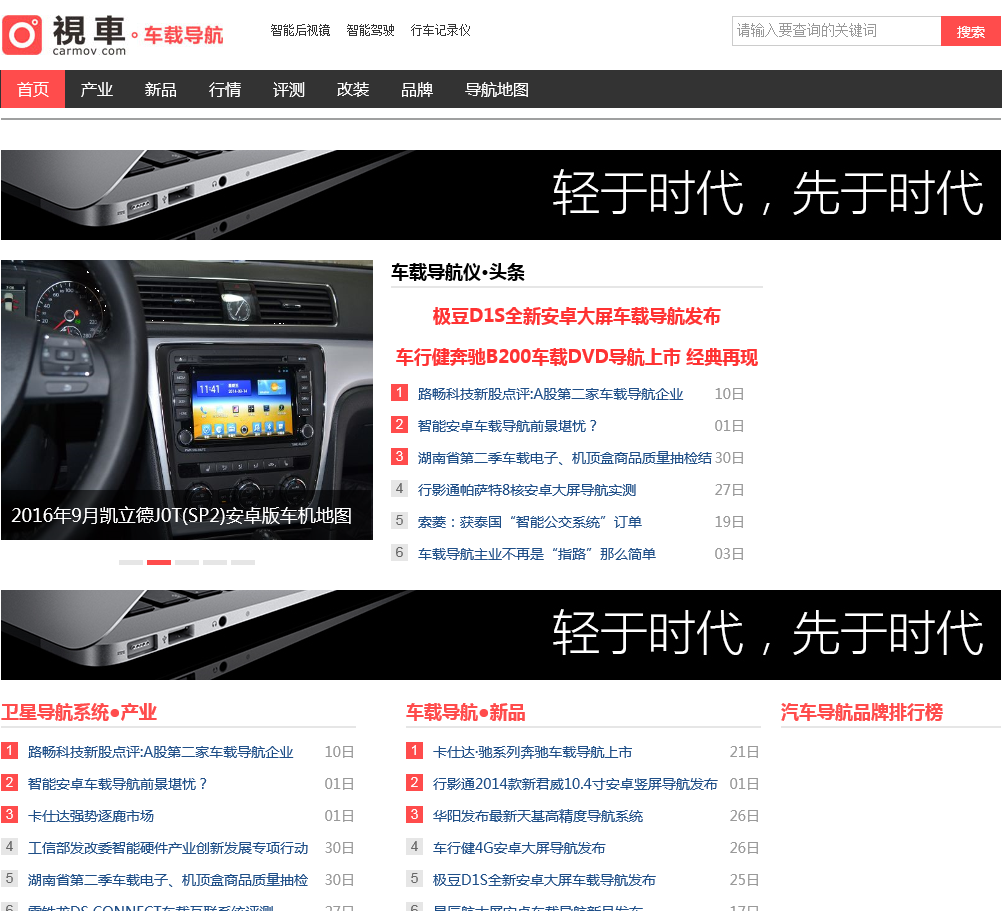Screen dimensions: 1002x911
Task: Select the fifth carousel indicator bar
Action: 243,562
